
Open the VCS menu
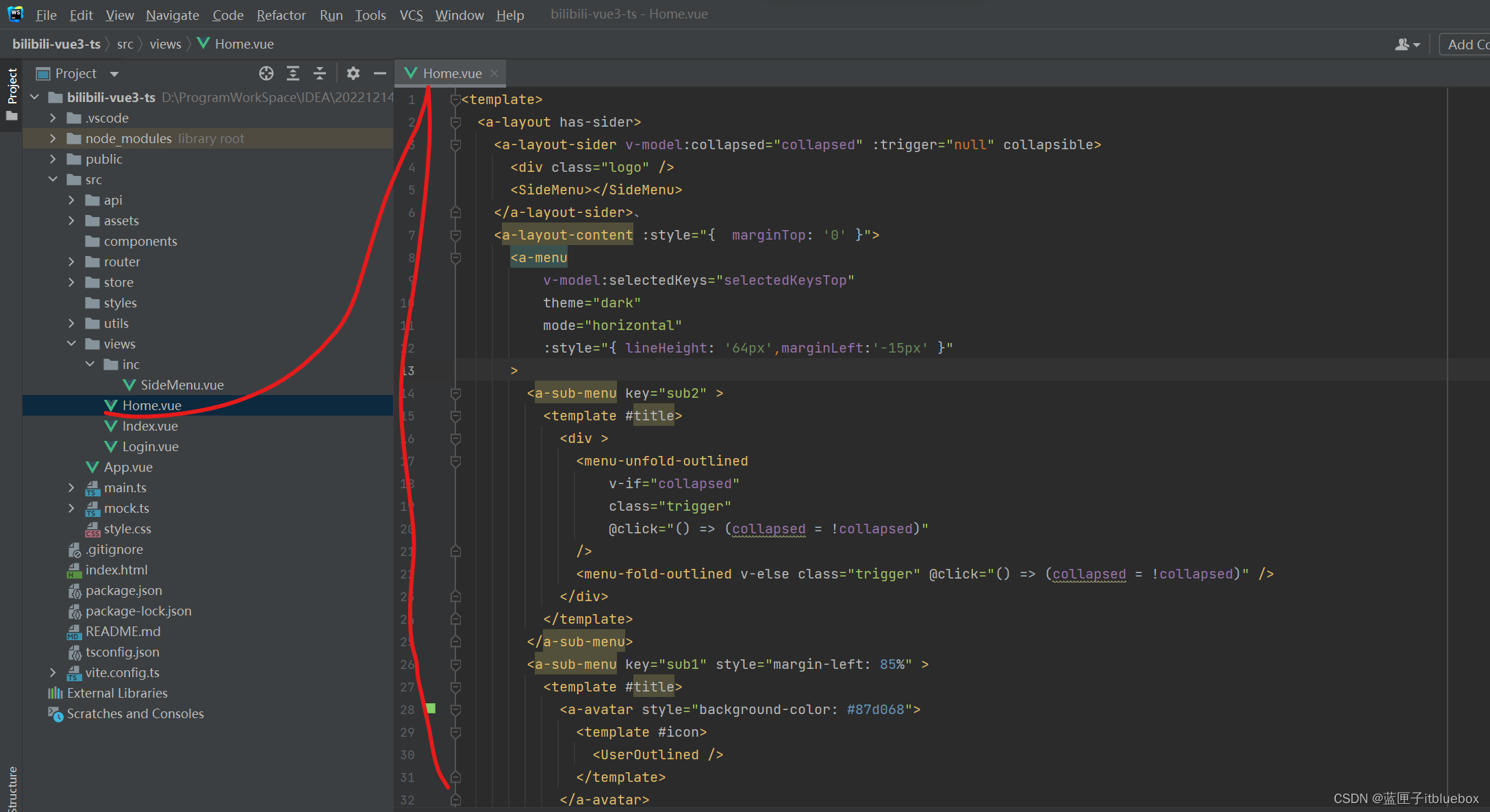[x=411, y=15]
